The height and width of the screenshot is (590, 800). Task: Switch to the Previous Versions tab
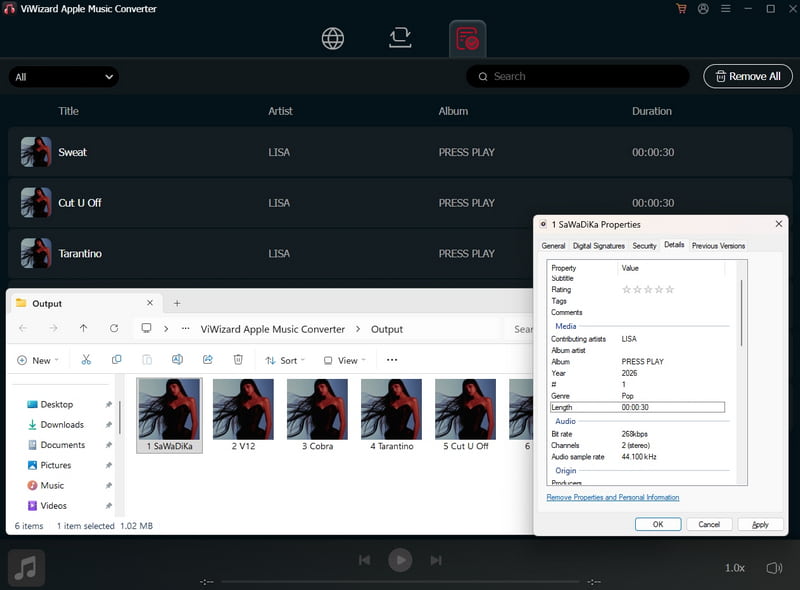click(x=718, y=245)
